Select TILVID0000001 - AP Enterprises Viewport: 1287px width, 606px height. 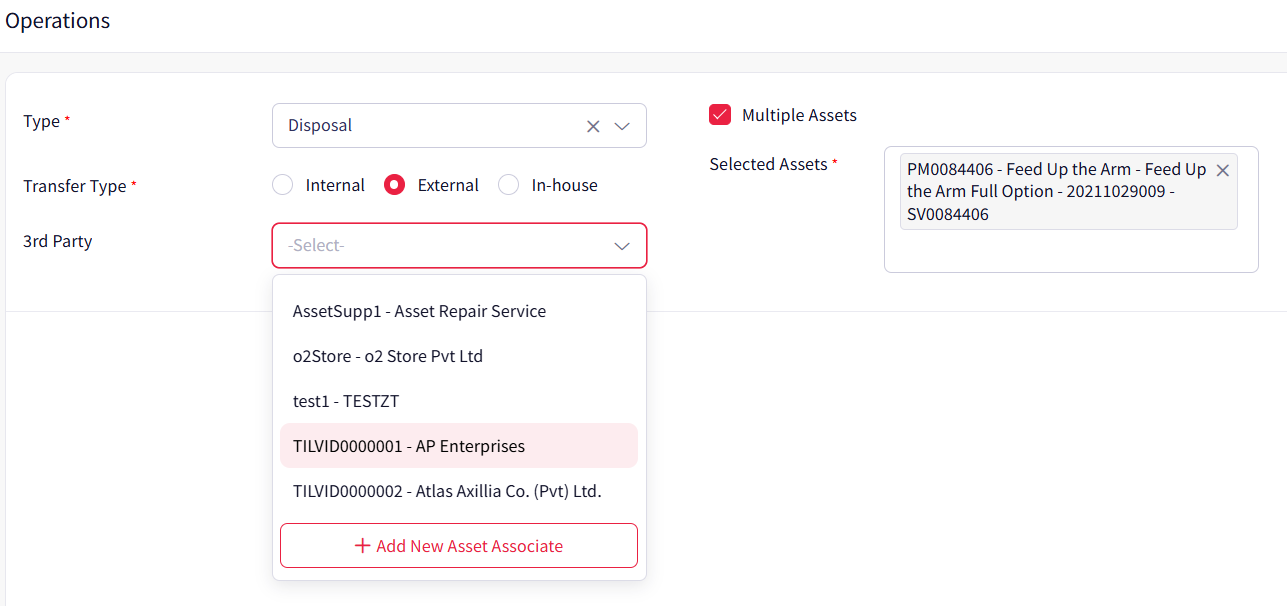click(409, 446)
